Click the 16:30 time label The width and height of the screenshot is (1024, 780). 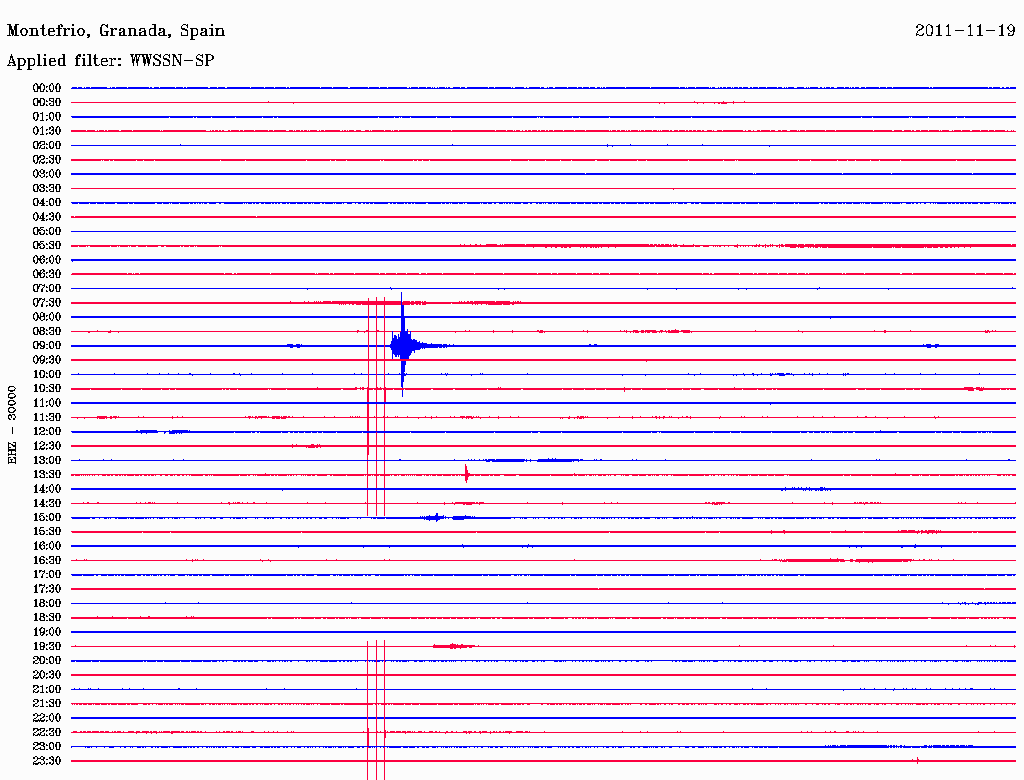coord(47,560)
